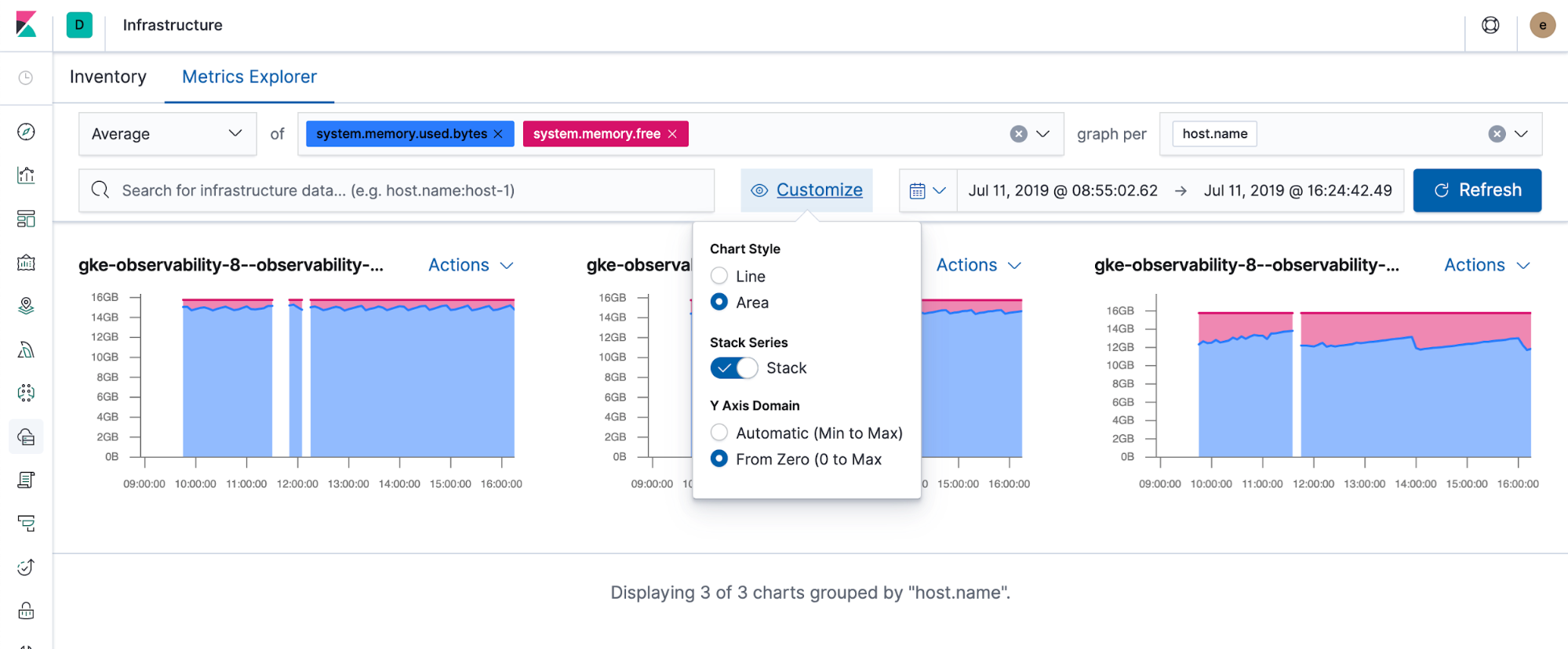Viewport: 1568px width, 649px height.
Task: Switch to the Inventory tab
Action: click(x=108, y=77)
